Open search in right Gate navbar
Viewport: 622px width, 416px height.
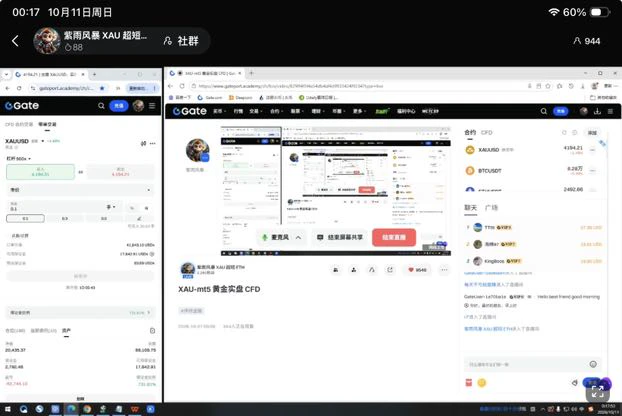pos(544,111)
